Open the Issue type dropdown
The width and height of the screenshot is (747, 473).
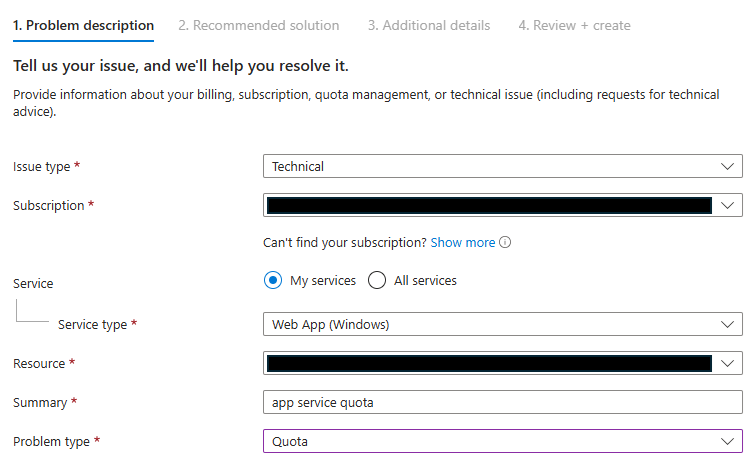click(502, 166)
